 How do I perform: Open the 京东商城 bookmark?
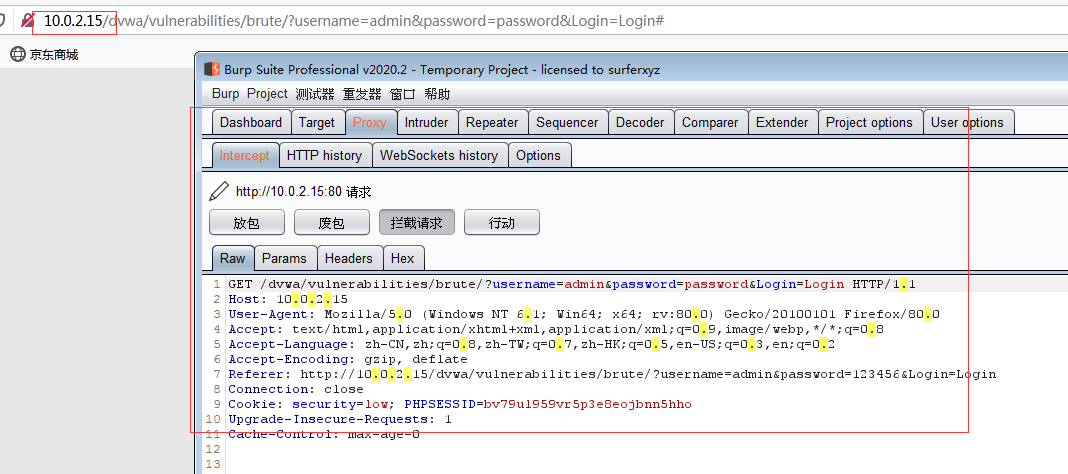pos(44,54)
